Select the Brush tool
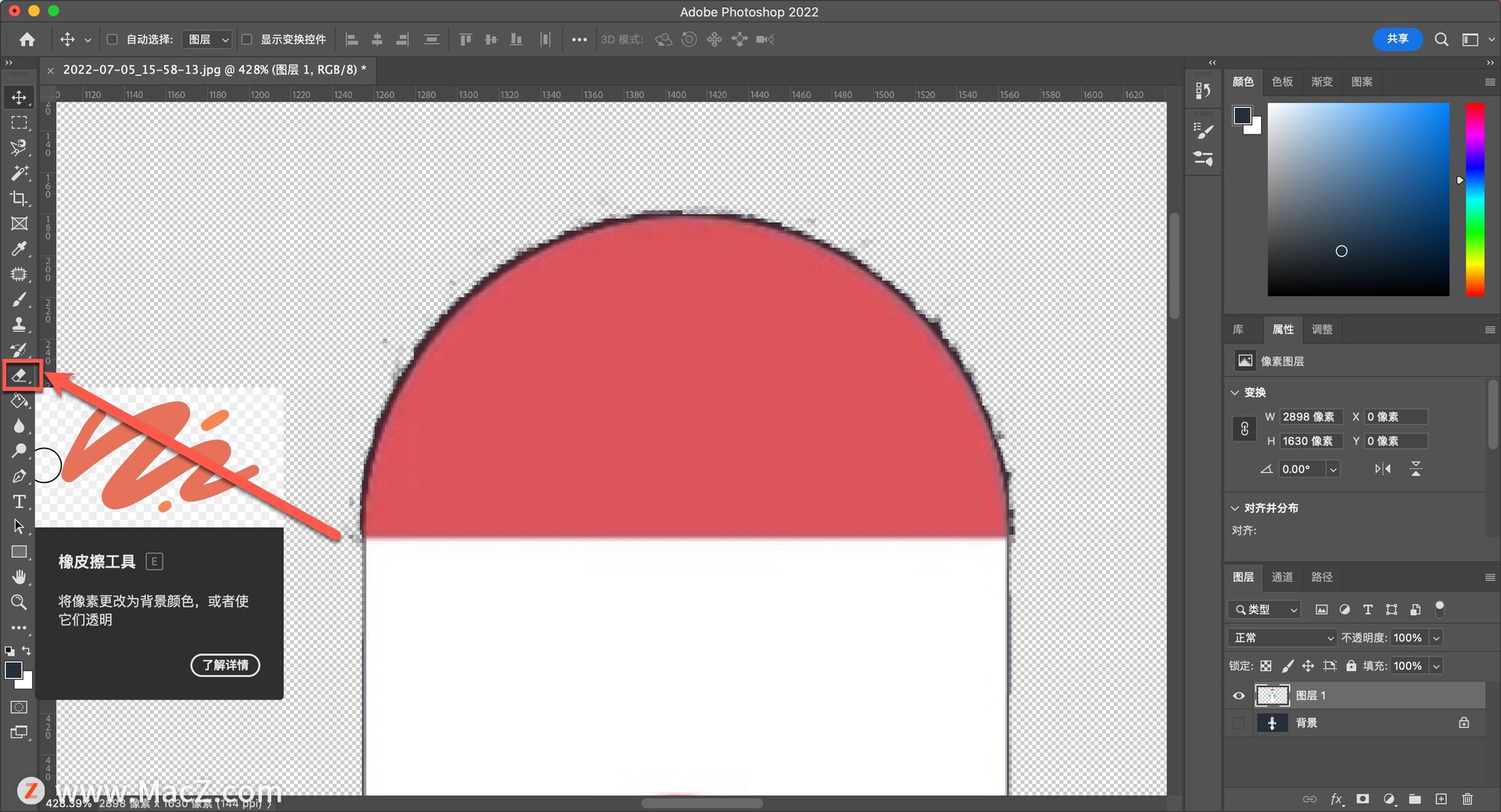 [19, 299]
